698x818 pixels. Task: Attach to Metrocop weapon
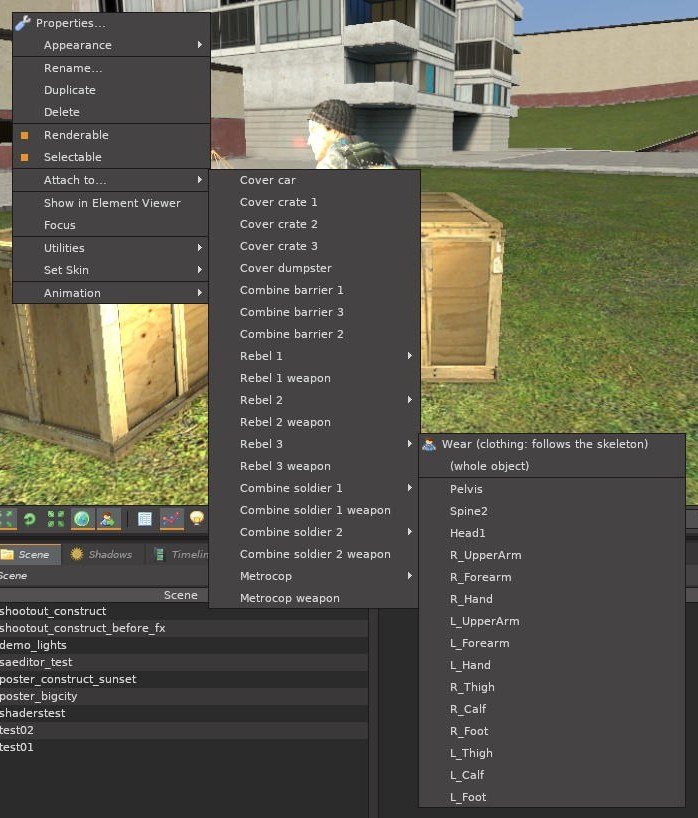pyautogui.click(x=315, y=598)
